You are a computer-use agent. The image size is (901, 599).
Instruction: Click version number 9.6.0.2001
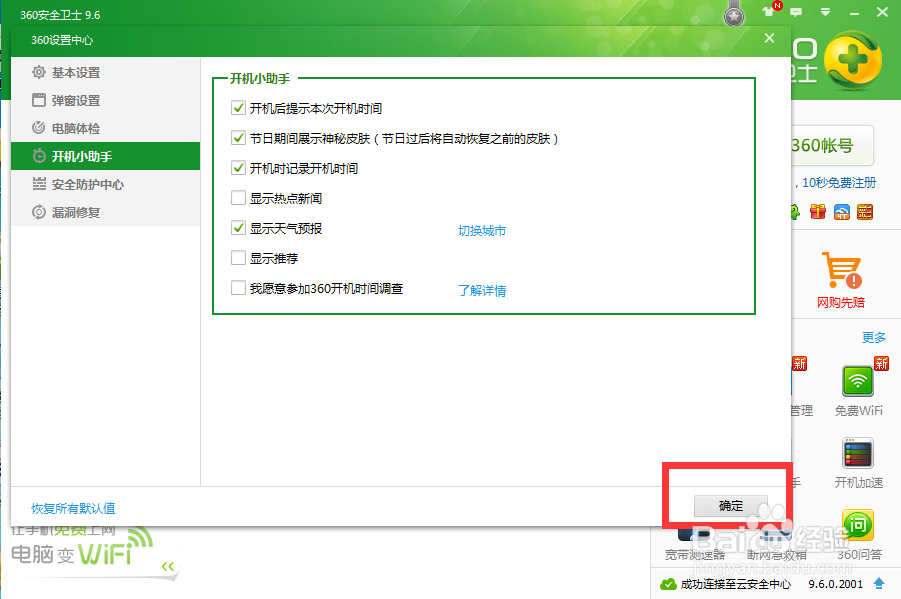coord(835,584)
